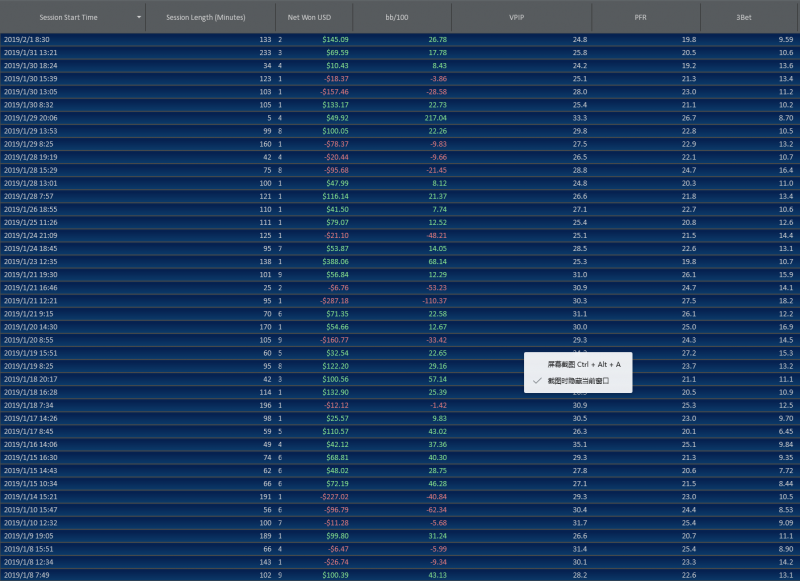This screenshot has height=581, width=800.
Task: Toggle the 截图时隐藏当前窗口 checked option
Action: (x=585, y=381)
